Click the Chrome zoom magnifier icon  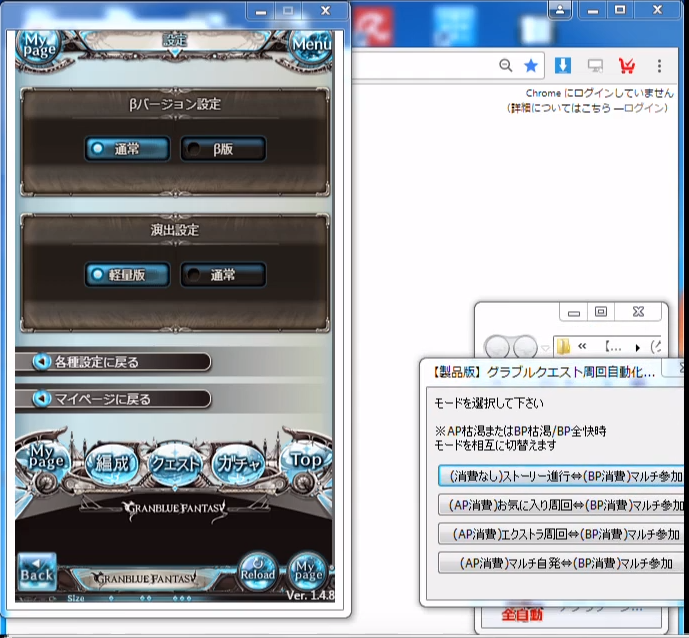pyautogui.click(x=506, y=66)
